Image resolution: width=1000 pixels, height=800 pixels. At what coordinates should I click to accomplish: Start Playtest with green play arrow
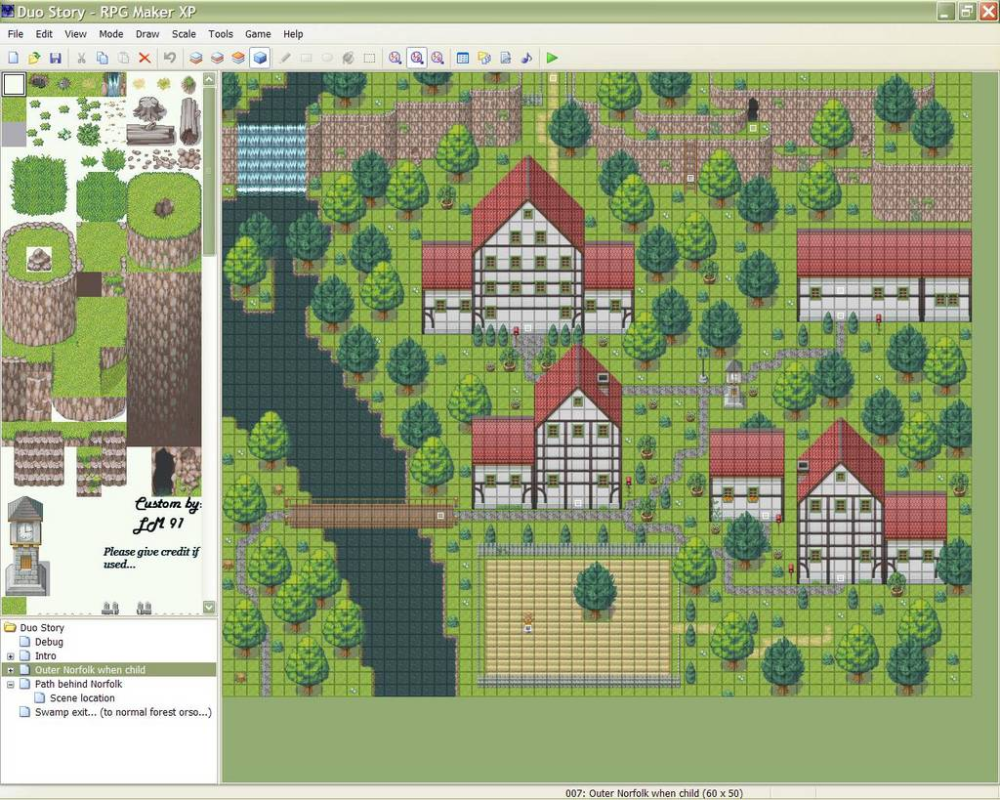coord(552,58)
